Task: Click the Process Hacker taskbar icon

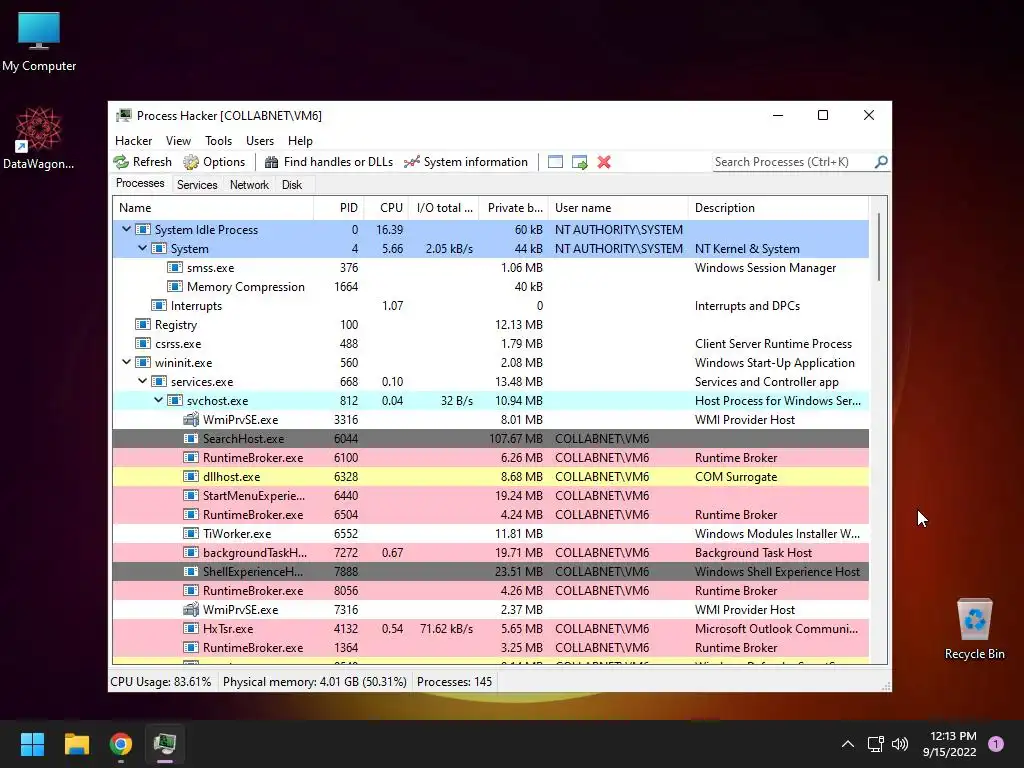Action: coord(165,744)
